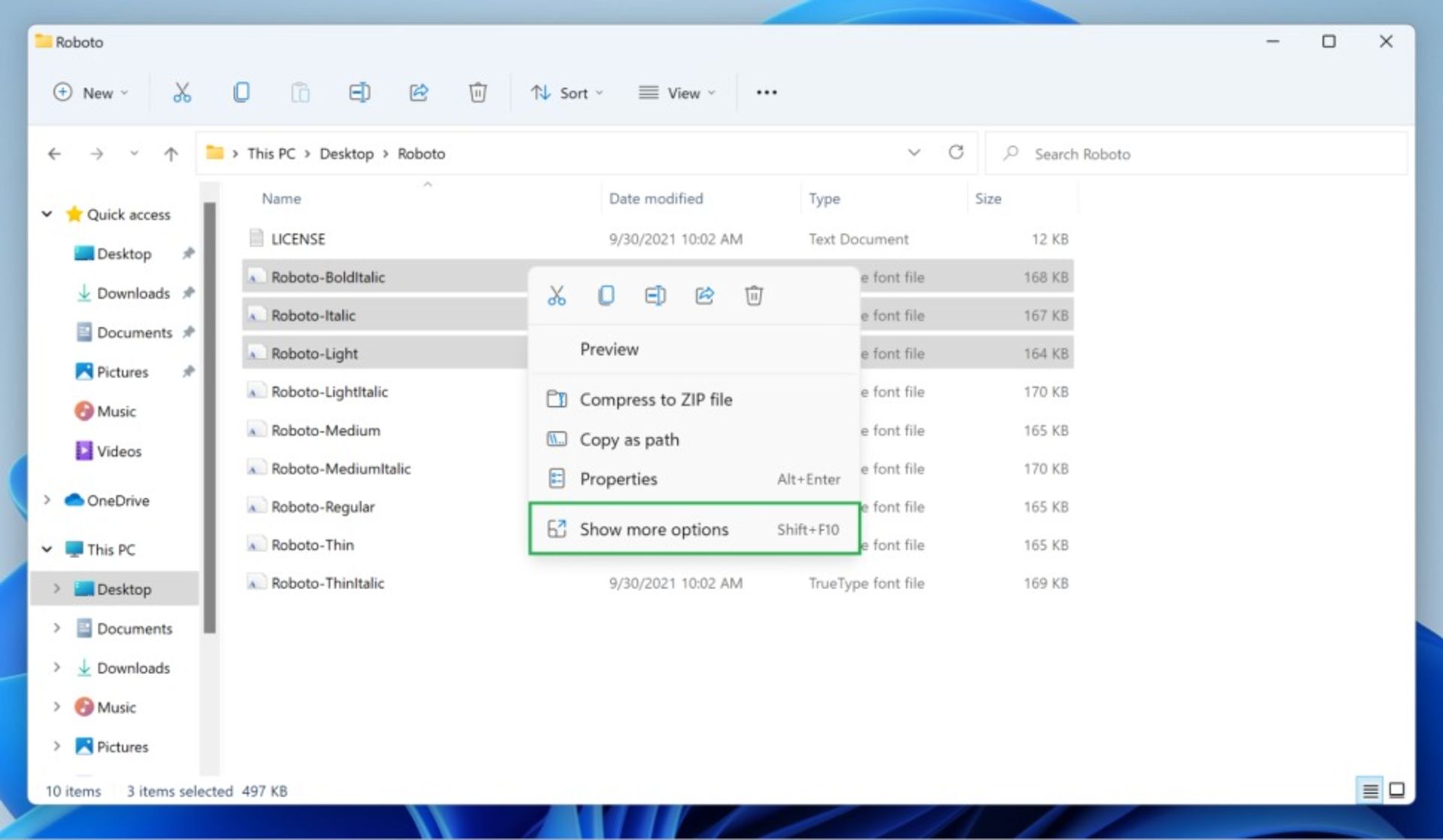This screenshot has height=840, width=1443.
Task: Click the Rename icon in context menu toolbar
Action: coord(655,295)
